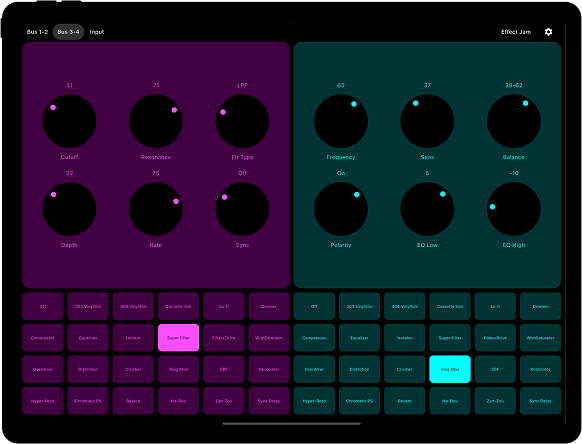Screen dimensions: 582x444
Task: Adjust the magenta Rate knob
Action: click(x=156, y=209)
